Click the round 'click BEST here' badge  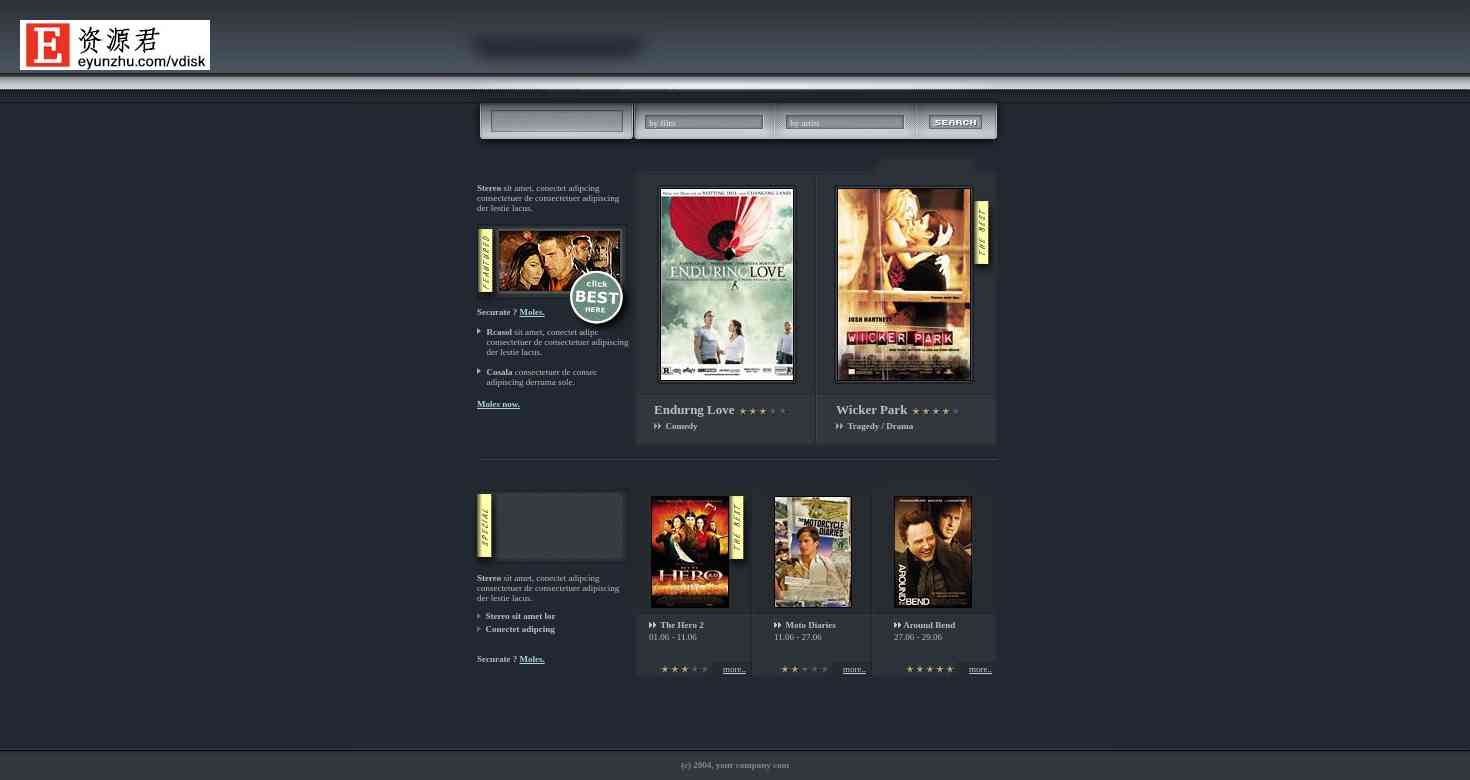pyautogui.click(x=596, y=297)
